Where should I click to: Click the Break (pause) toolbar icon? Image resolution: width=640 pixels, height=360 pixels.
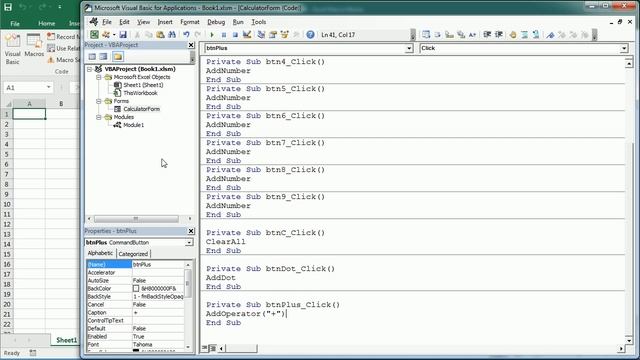point(224,35)
